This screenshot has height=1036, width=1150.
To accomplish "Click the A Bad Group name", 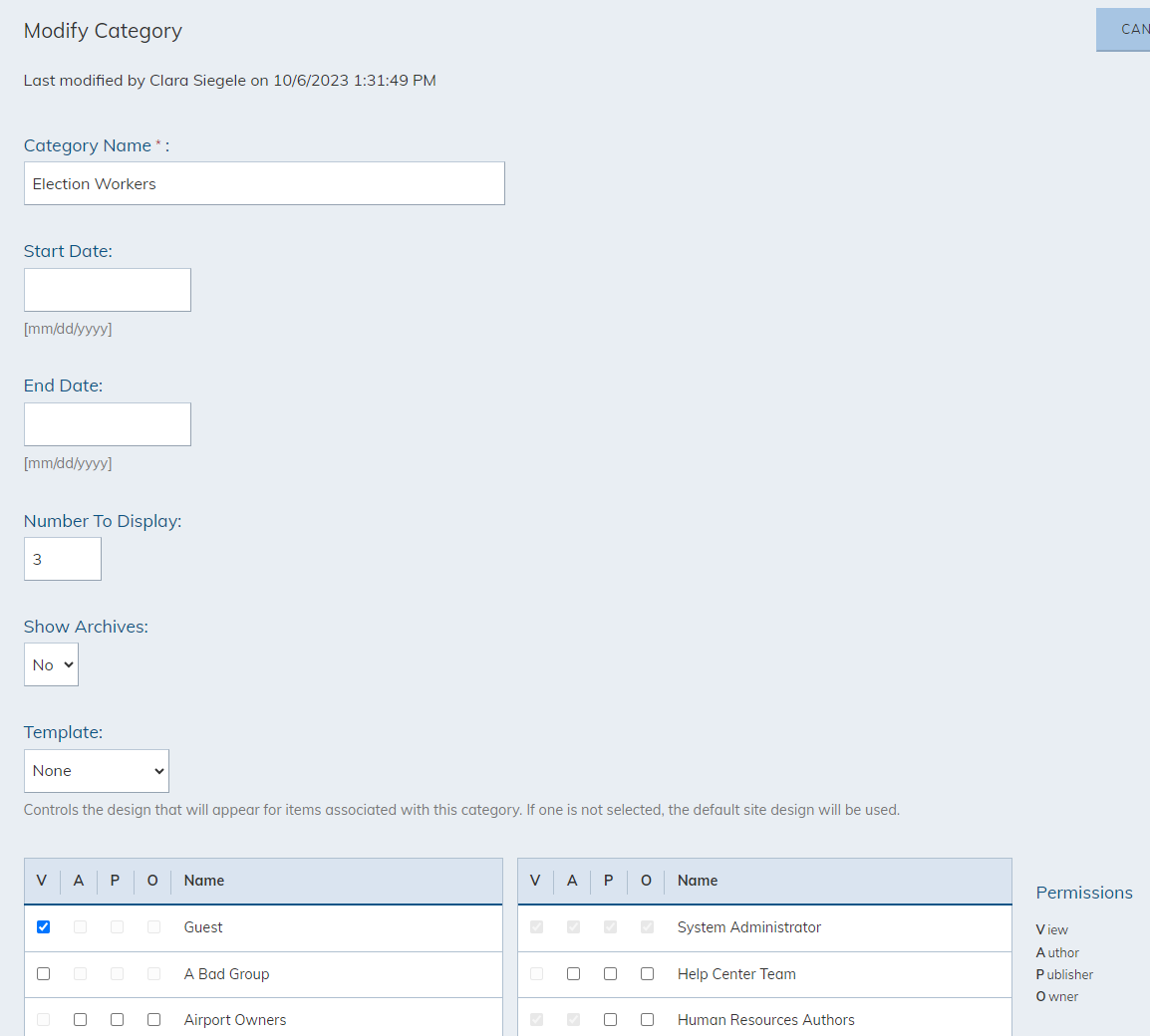I will pos(226,973).
